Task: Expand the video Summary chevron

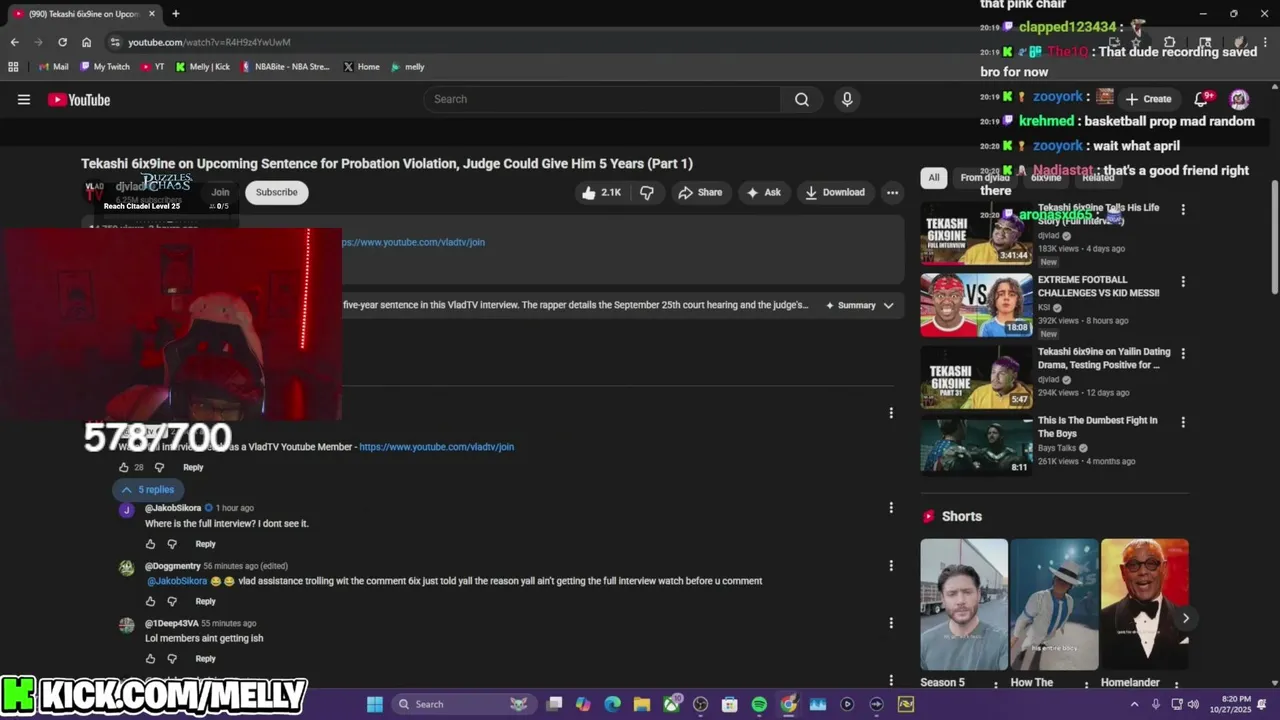Action: pos(888,305)
